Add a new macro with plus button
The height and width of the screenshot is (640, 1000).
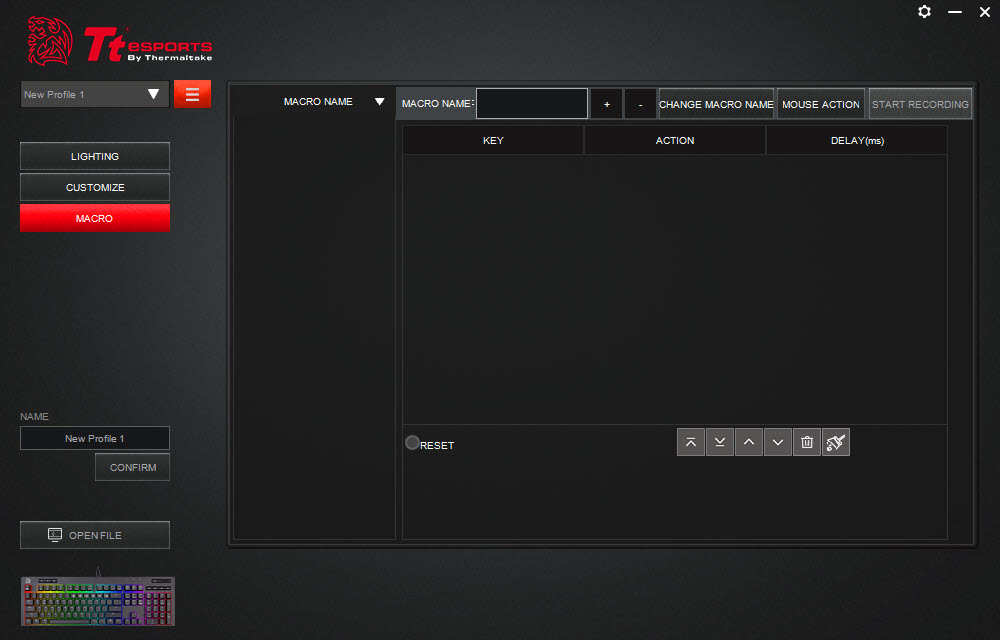coord(607,104)
